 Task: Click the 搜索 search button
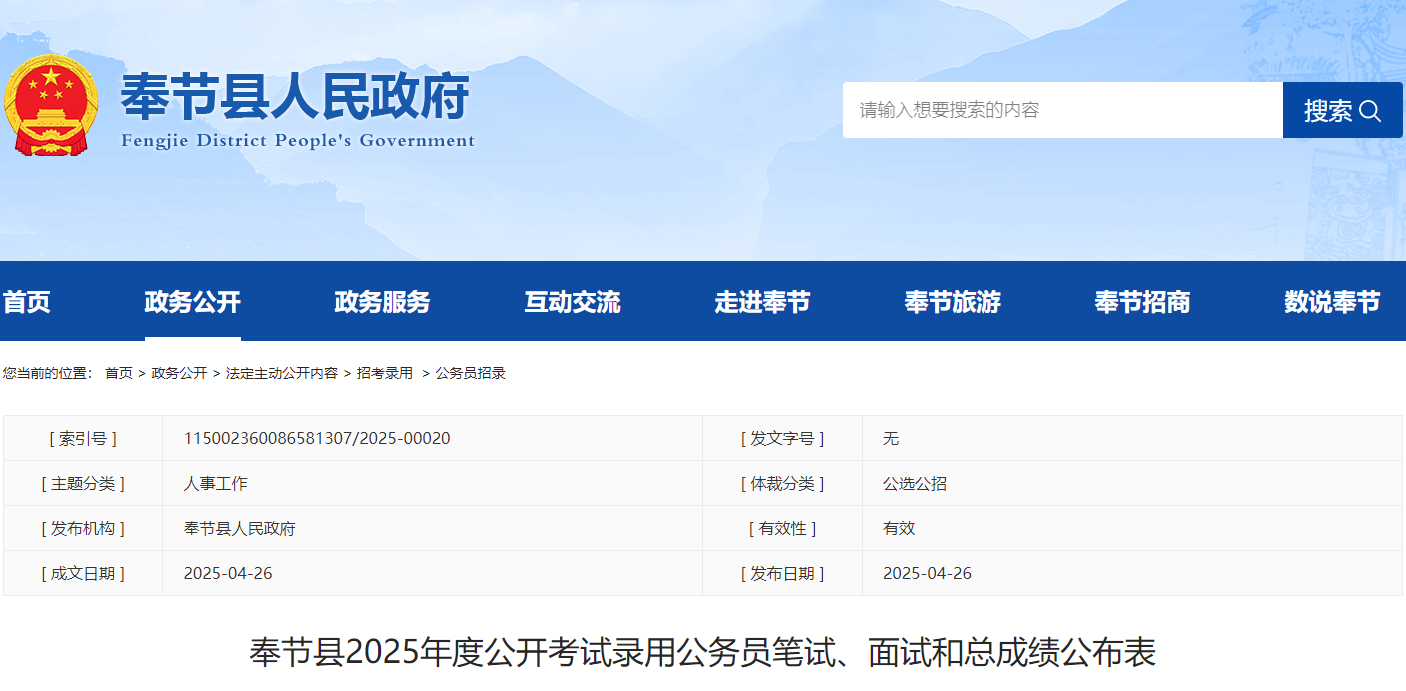tap(1342, 110)
